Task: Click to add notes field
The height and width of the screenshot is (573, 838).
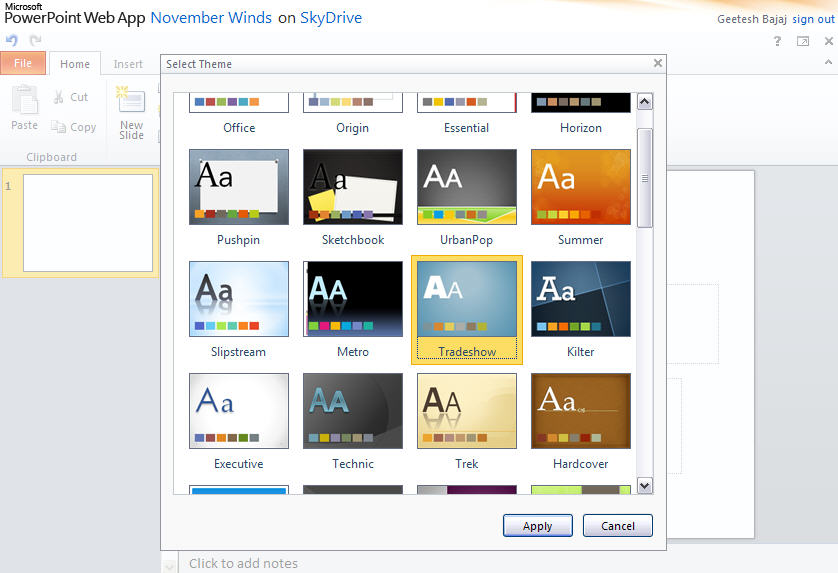Action: pos(243,563)
